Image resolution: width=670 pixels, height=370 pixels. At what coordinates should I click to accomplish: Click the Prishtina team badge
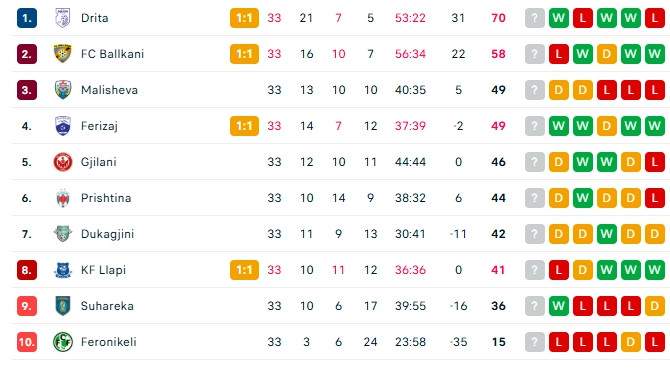tap(63, 198)
